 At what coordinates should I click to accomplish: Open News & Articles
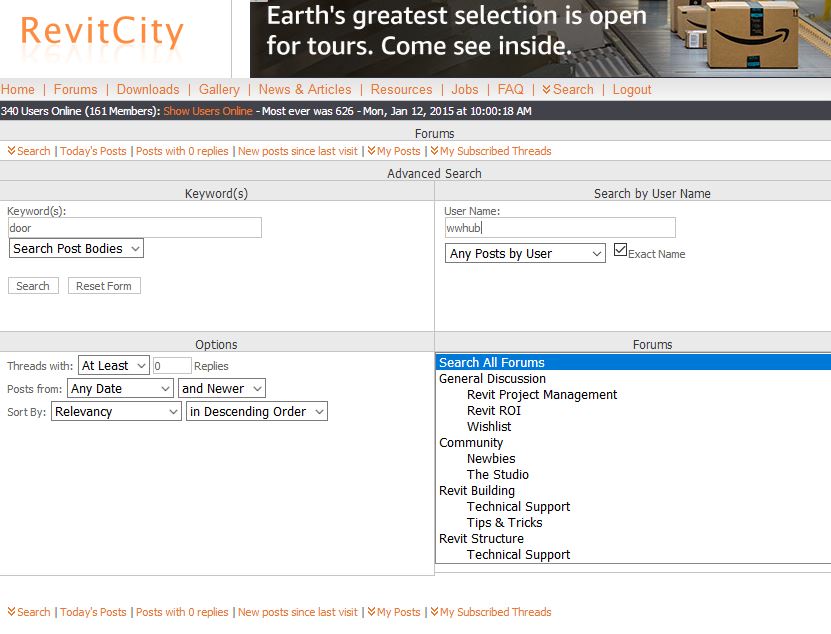[305, 89]
